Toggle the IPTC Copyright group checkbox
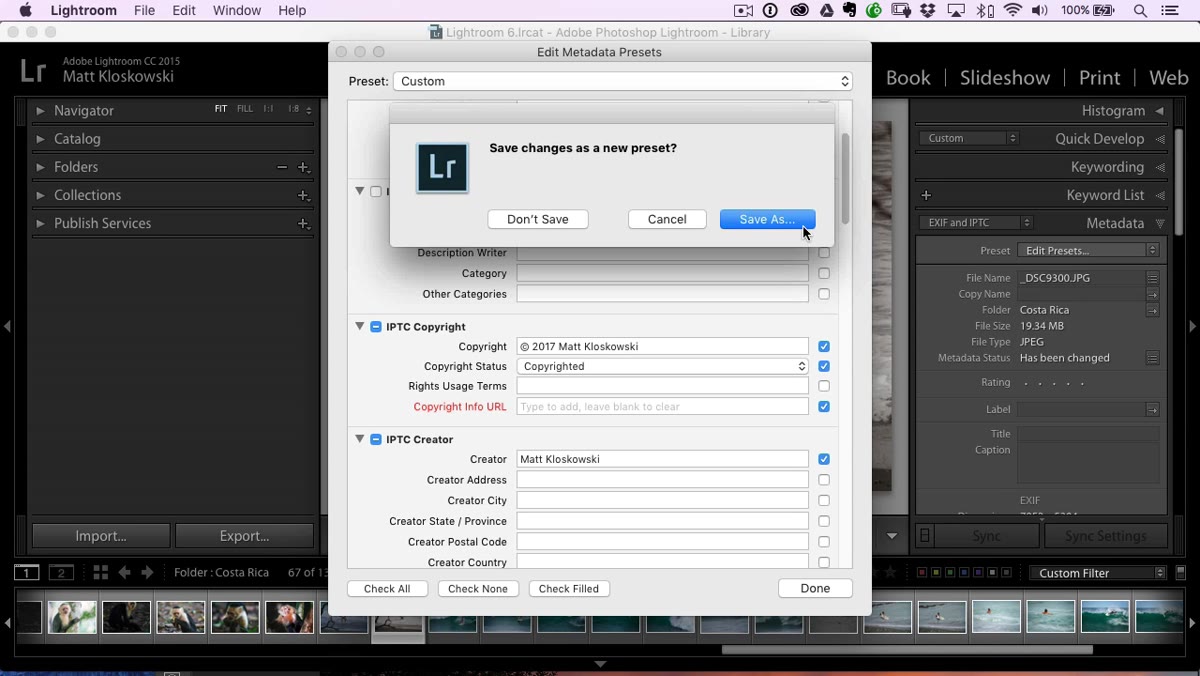Viewport: 1200px width, 676px height. pos(376,327)
